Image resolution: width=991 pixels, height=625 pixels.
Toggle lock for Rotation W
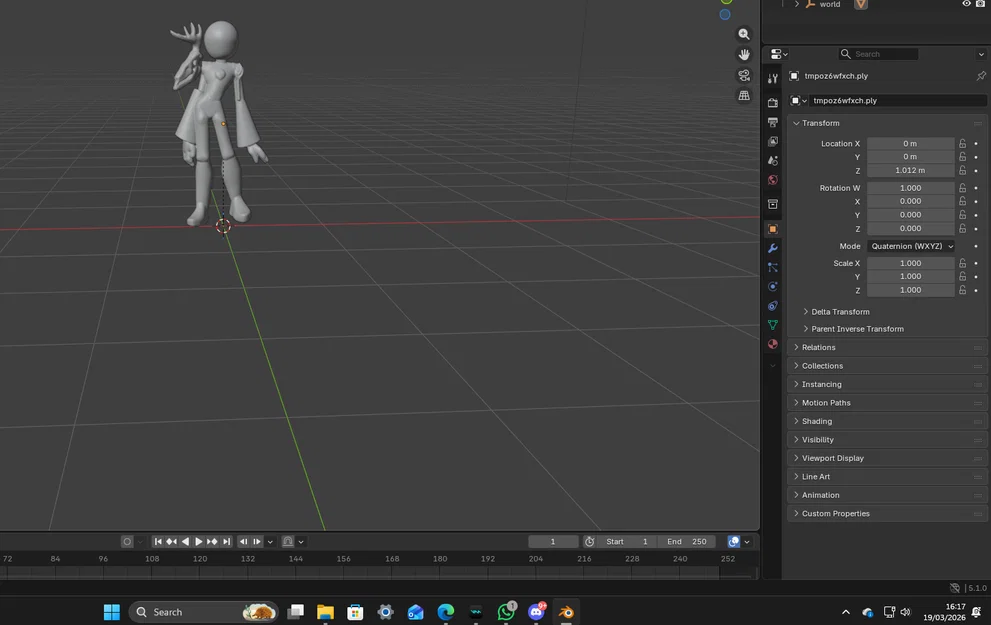(963, 188)
